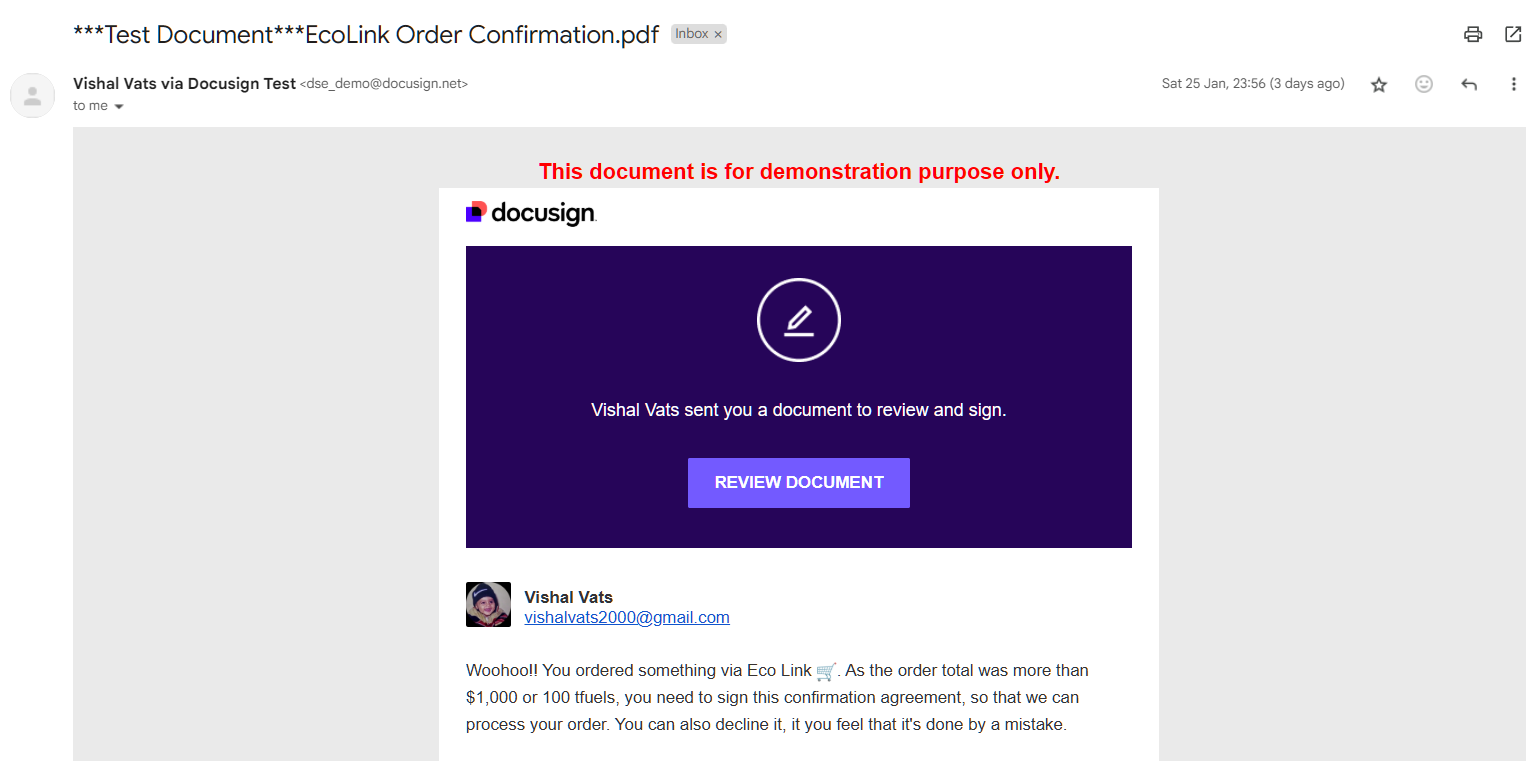Click the email timestamp Sat 25 Jan, 23:56

tap(1253, 84)
